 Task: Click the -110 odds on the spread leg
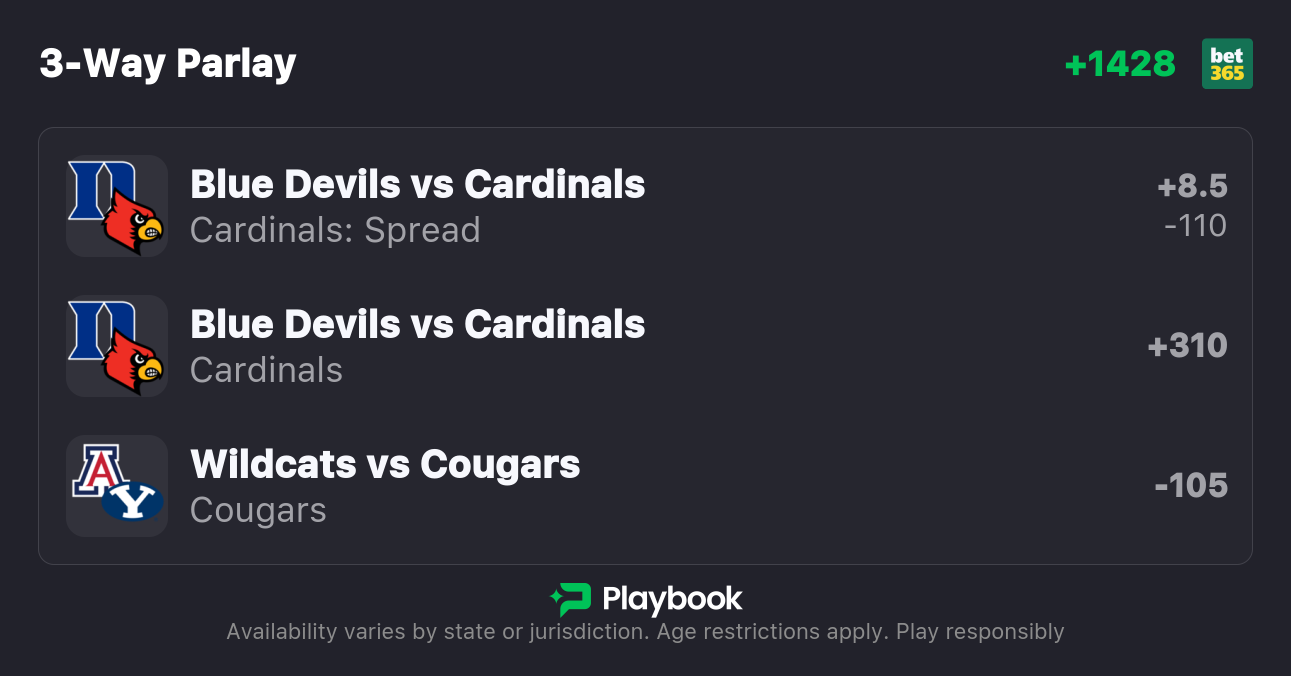coord(1195,226)
